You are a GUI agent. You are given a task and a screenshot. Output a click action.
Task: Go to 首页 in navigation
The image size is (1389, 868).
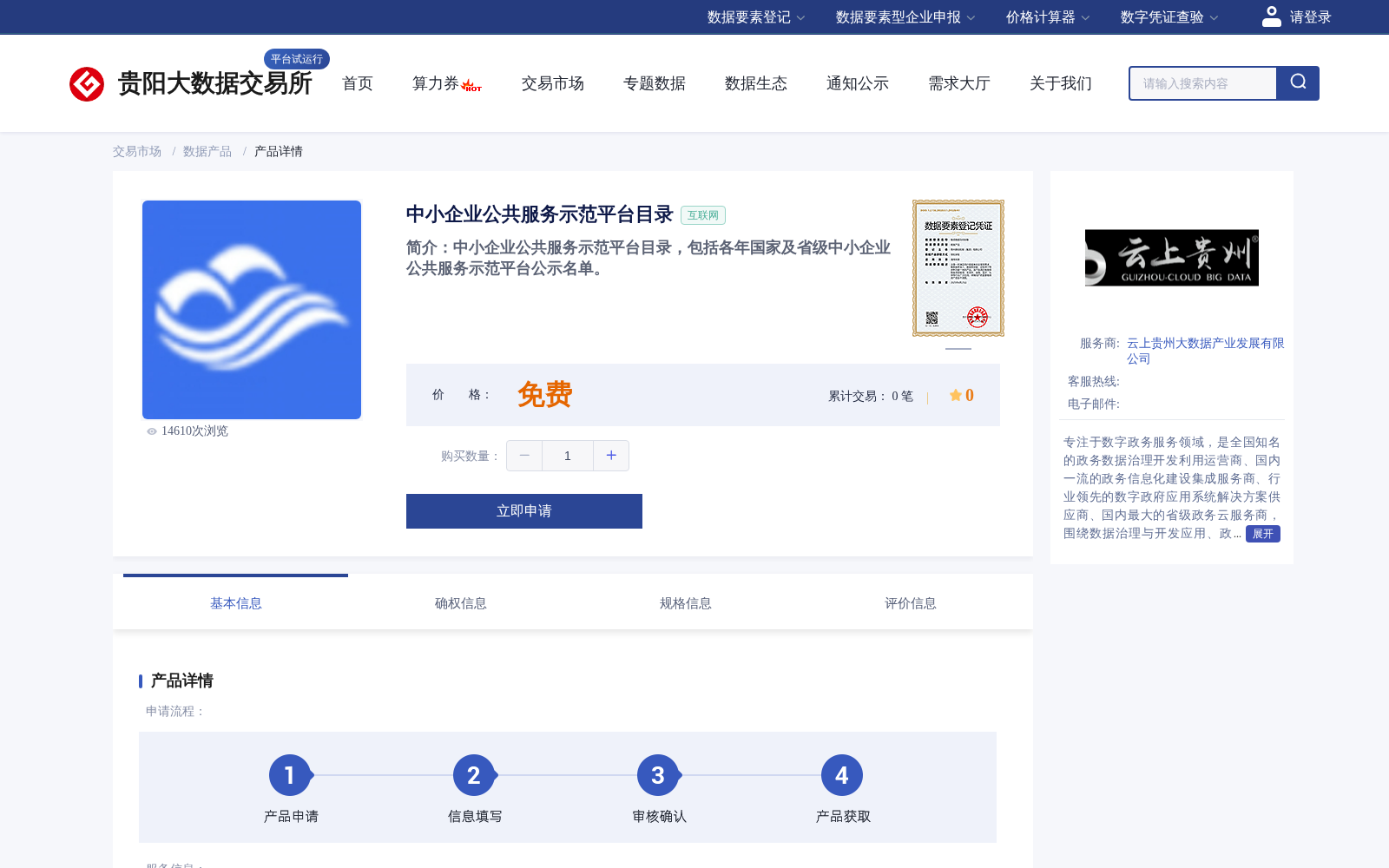click(358, 83)
